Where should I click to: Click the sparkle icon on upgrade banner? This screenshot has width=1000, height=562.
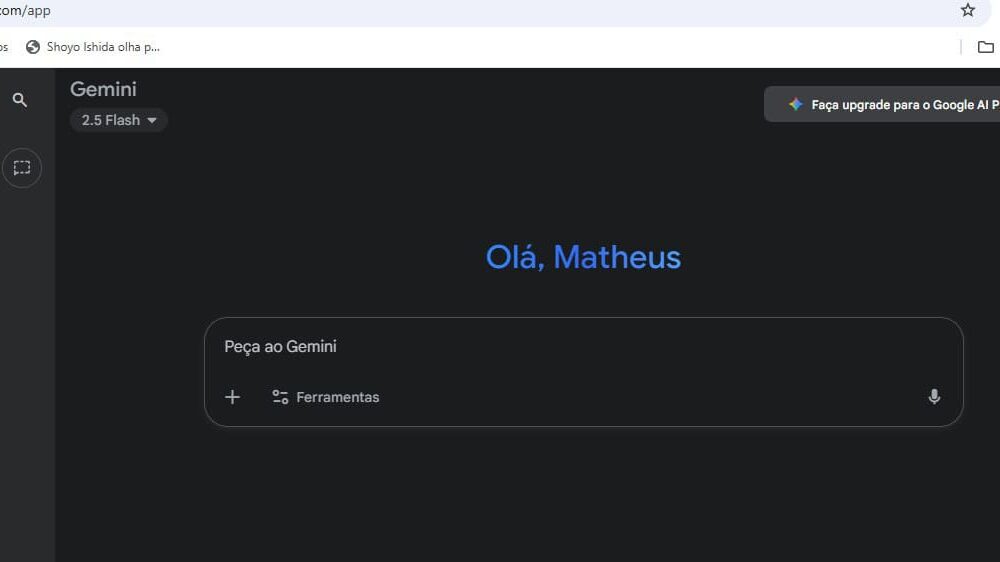795,104
